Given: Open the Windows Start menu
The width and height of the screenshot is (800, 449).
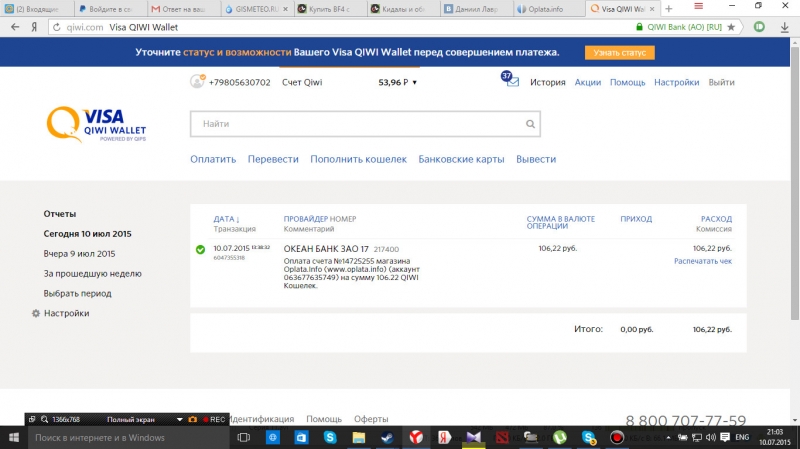Looking at the screenshot, I should (14, 438).
